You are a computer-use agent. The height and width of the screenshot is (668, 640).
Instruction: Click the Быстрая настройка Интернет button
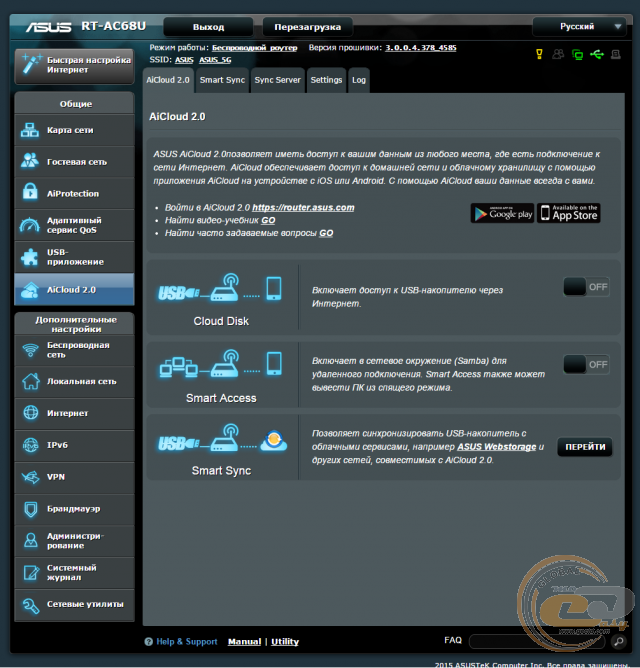pyautogui.click(x=75, y=65)
